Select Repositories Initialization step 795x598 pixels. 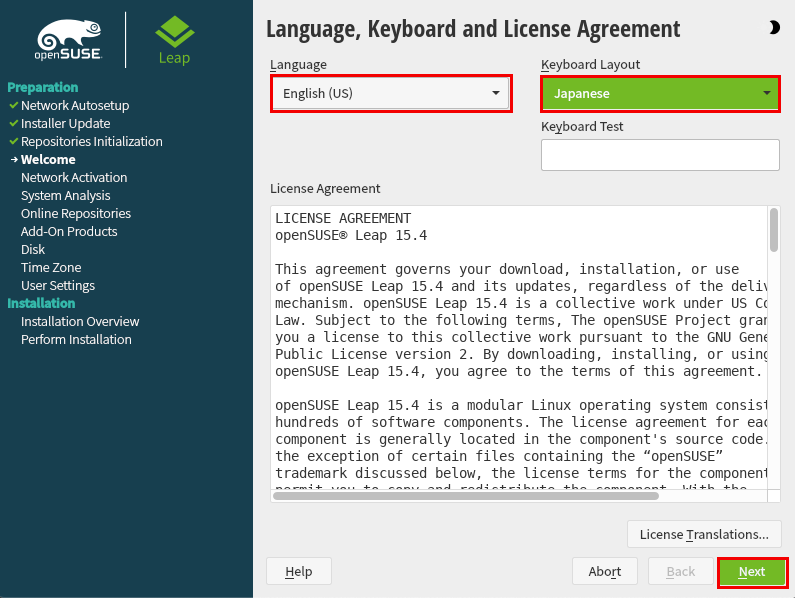92,142
